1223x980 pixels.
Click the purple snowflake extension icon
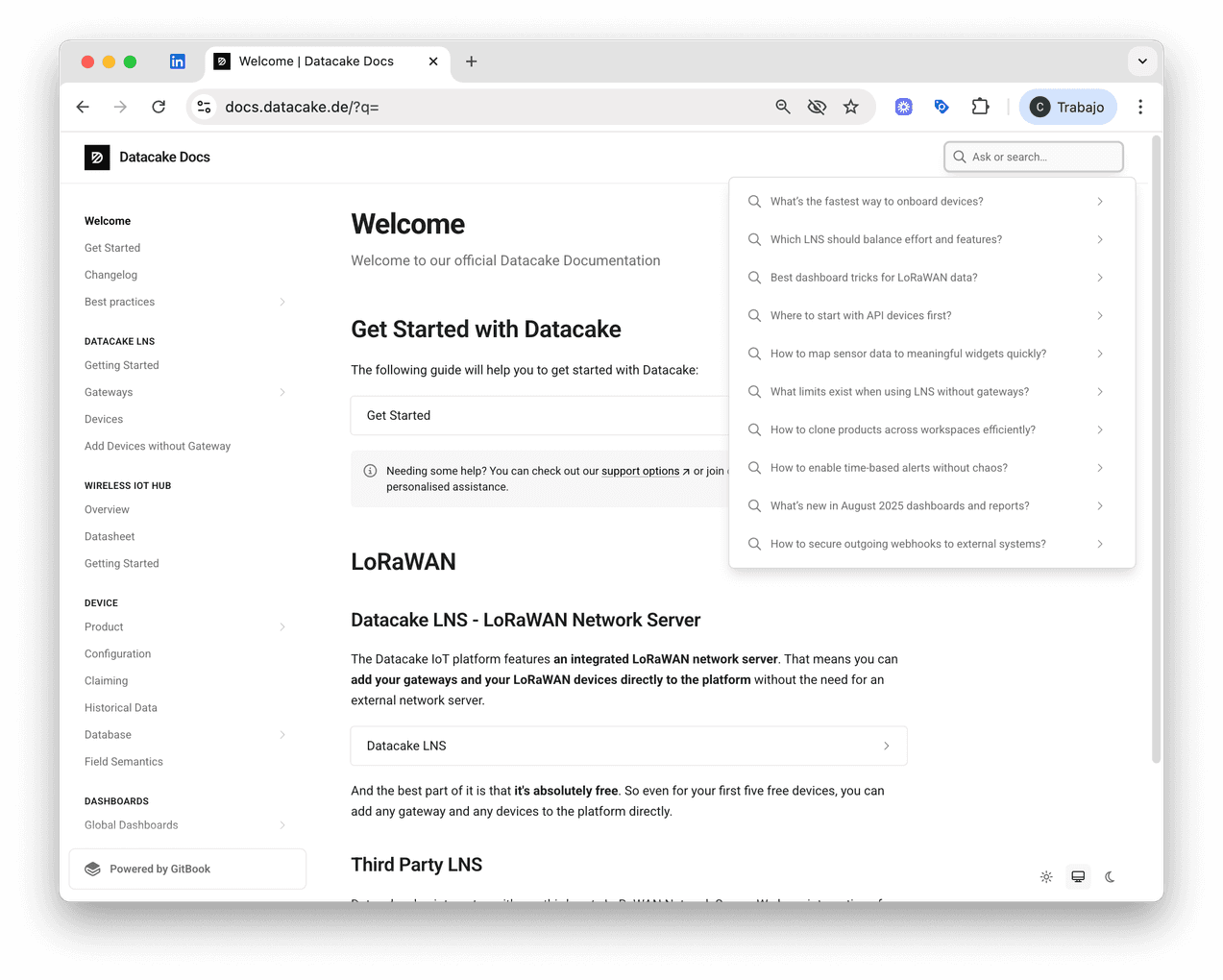903,107
